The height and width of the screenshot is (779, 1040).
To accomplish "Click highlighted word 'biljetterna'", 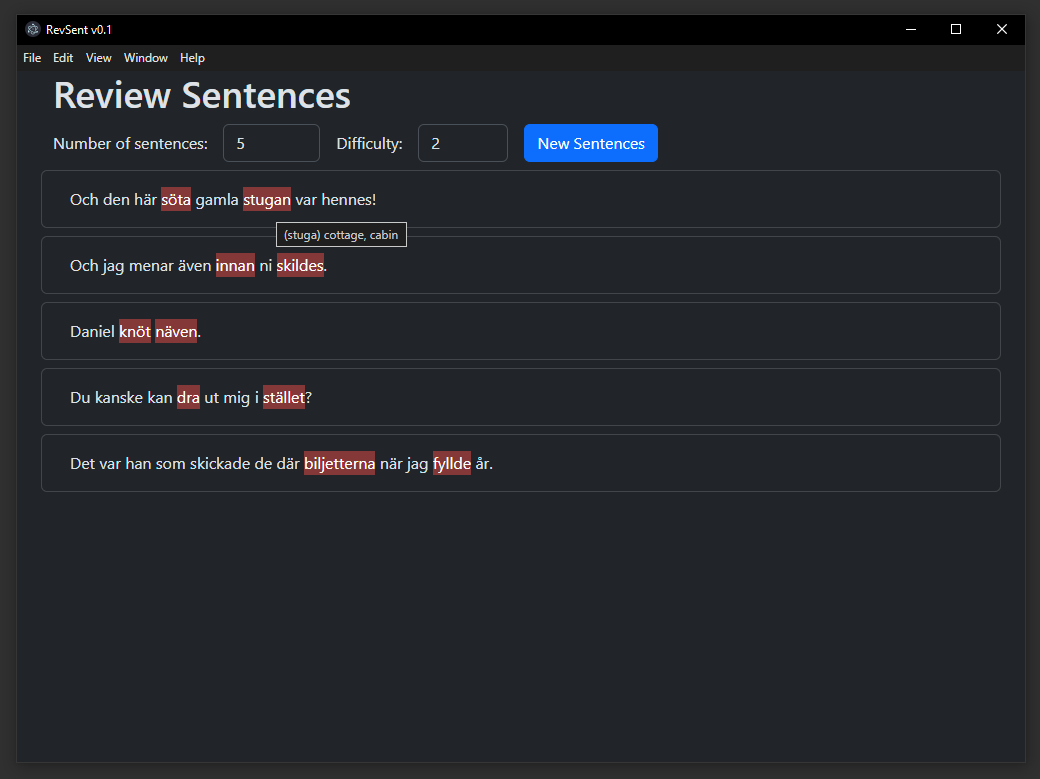I will tap(339, 463).
